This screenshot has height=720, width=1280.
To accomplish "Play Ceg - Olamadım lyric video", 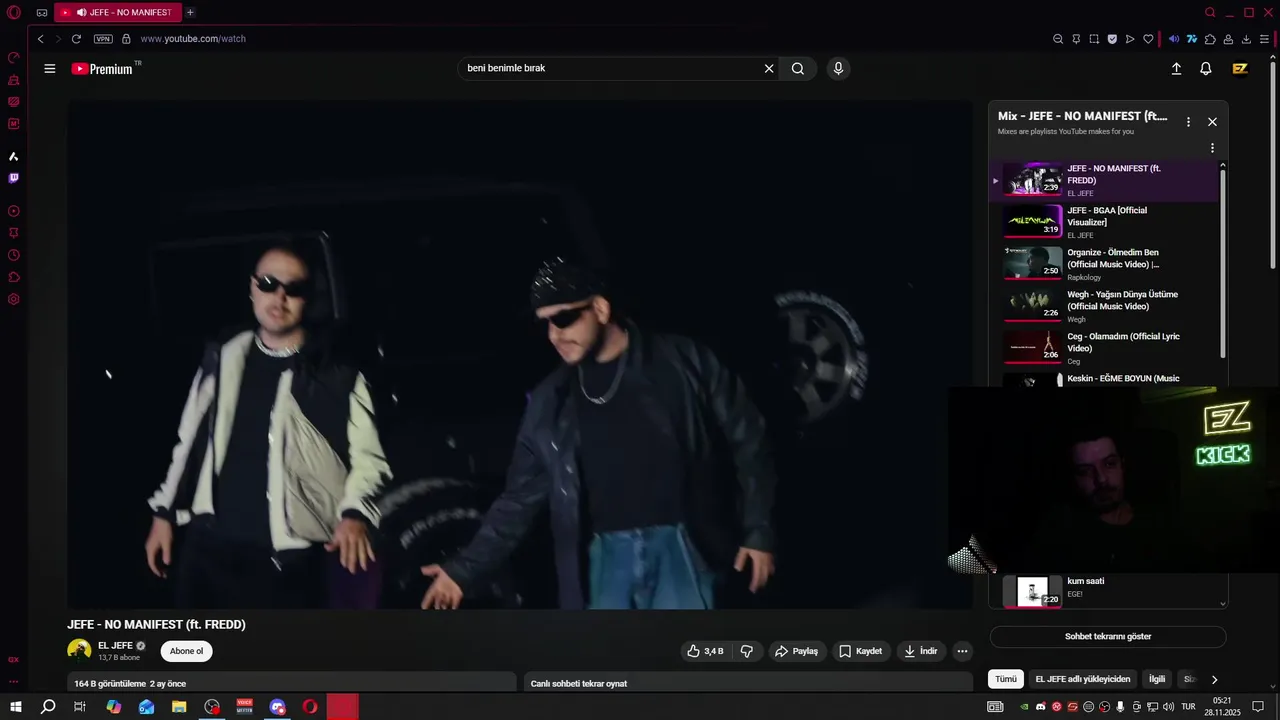I will pyautogui.click(x=1104, y=348).
